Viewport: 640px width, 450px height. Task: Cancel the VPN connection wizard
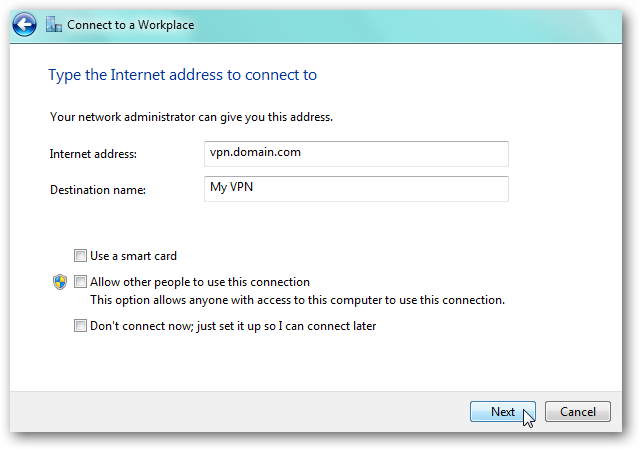pyautogui.click(x=577, y=412)
